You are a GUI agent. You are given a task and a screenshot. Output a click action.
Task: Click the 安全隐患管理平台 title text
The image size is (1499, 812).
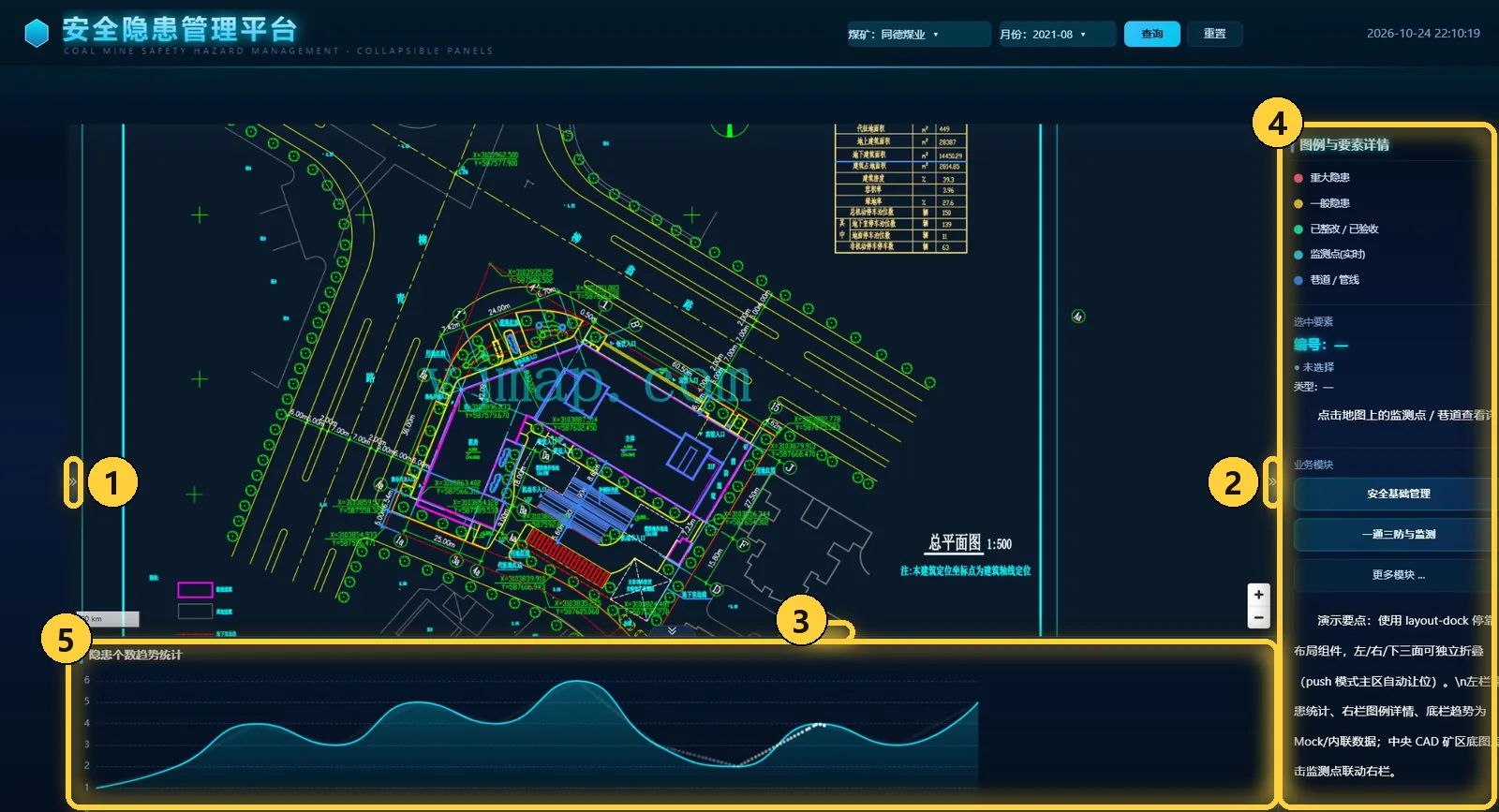tap(180, 29)
